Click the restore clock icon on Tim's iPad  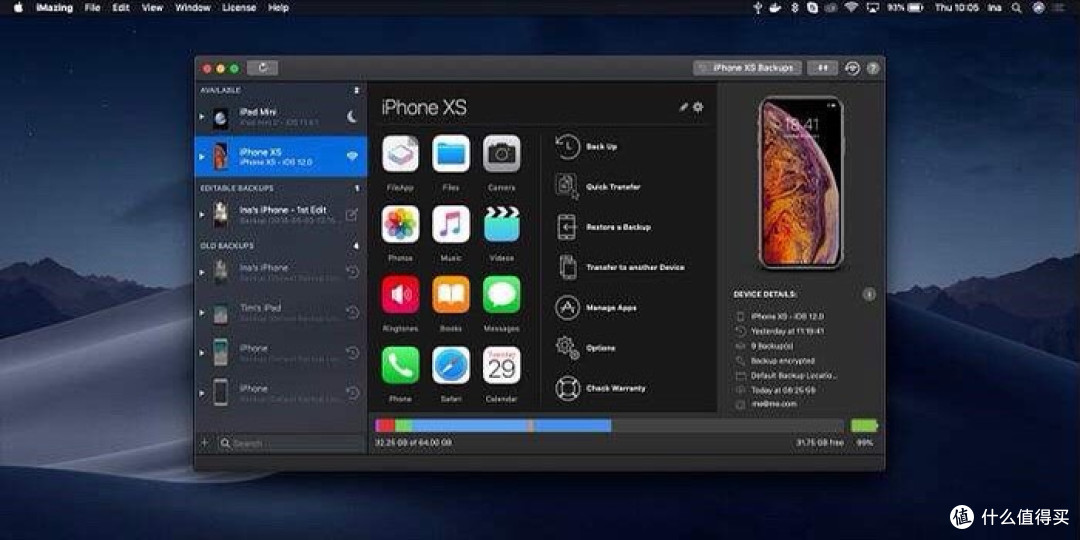[x=352, y=313]
